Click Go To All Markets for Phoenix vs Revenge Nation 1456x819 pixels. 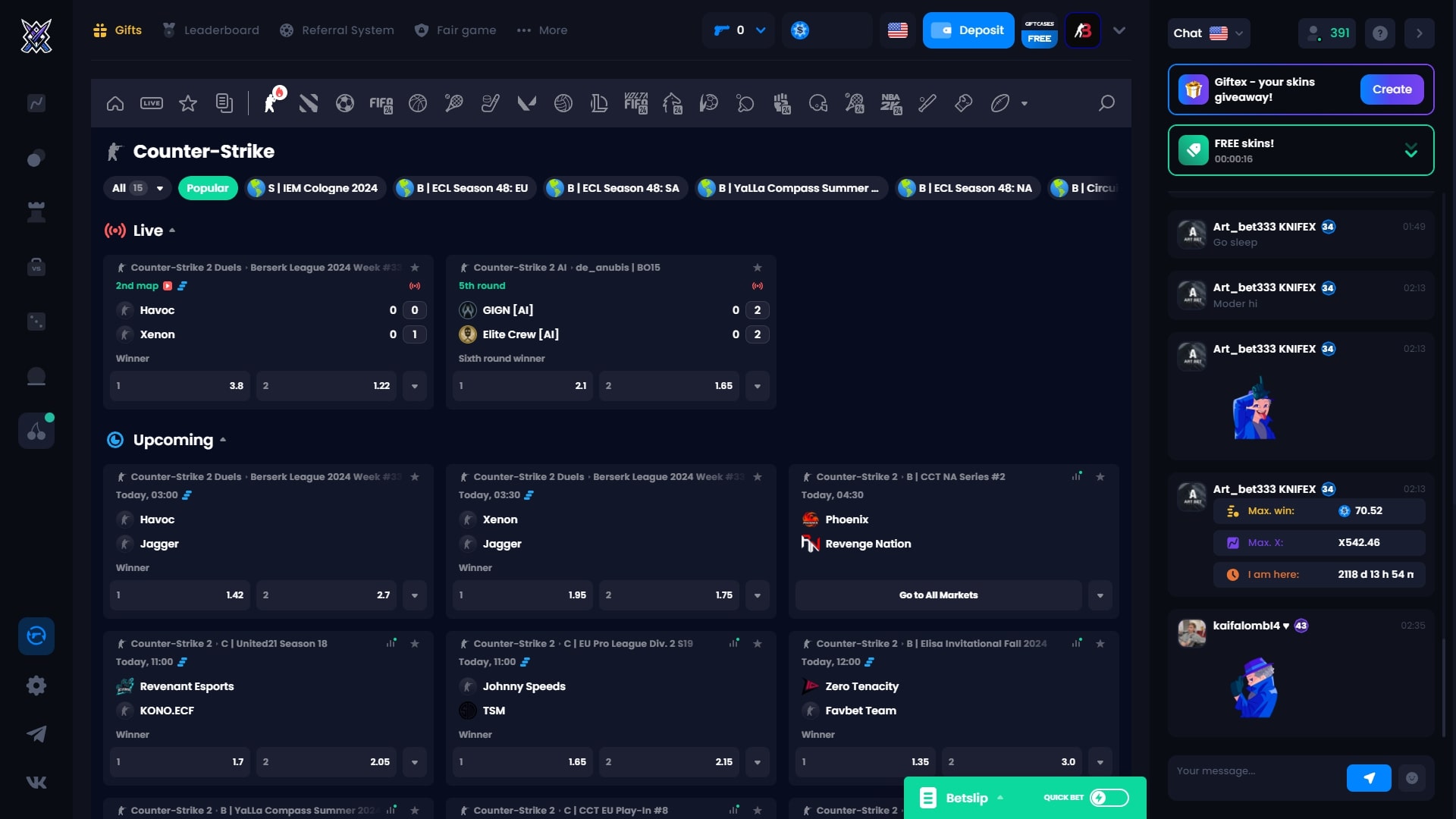[937, 594]
